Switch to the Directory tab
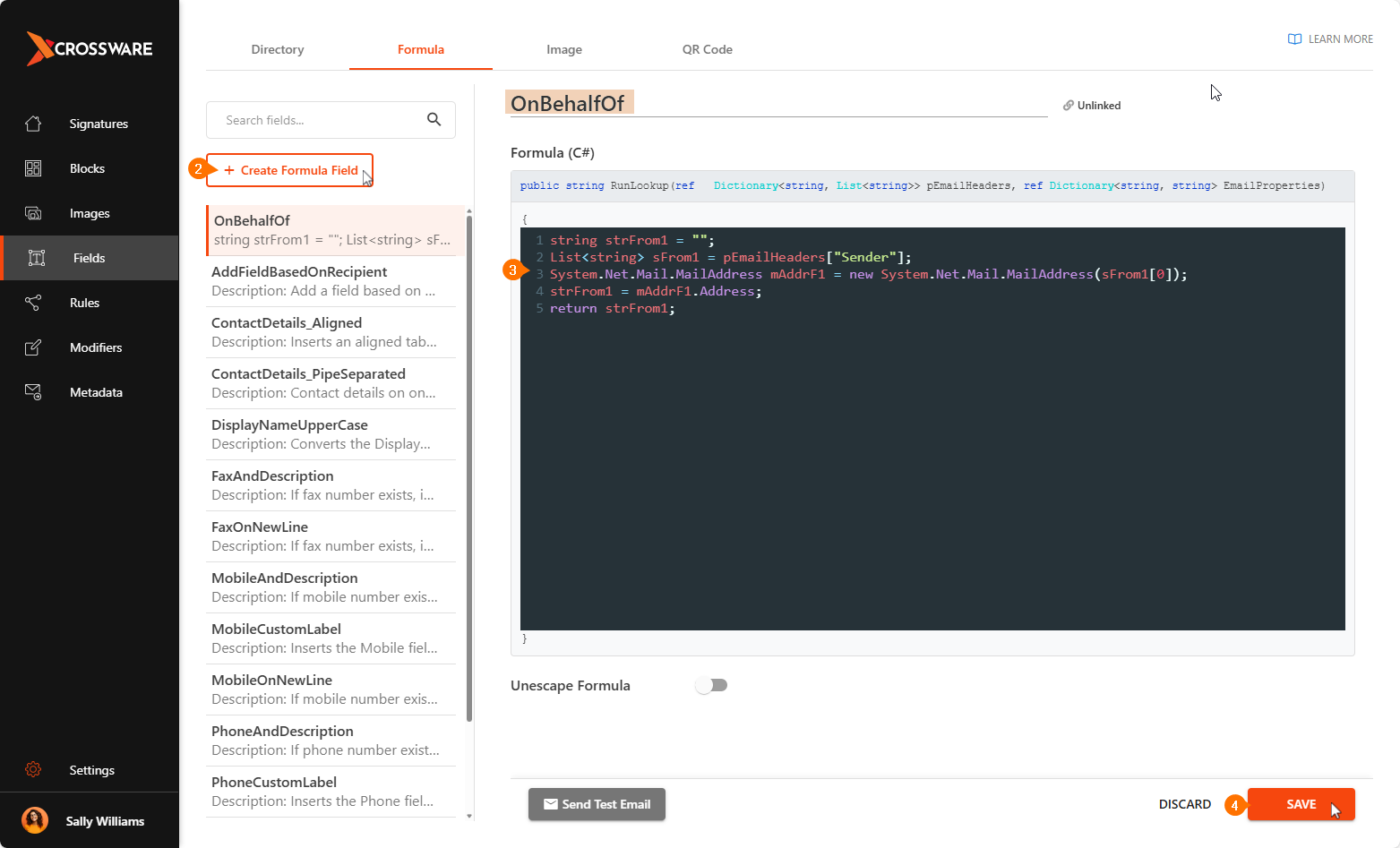This screenshot has height=848, width=1400. (x=278, y=49)
